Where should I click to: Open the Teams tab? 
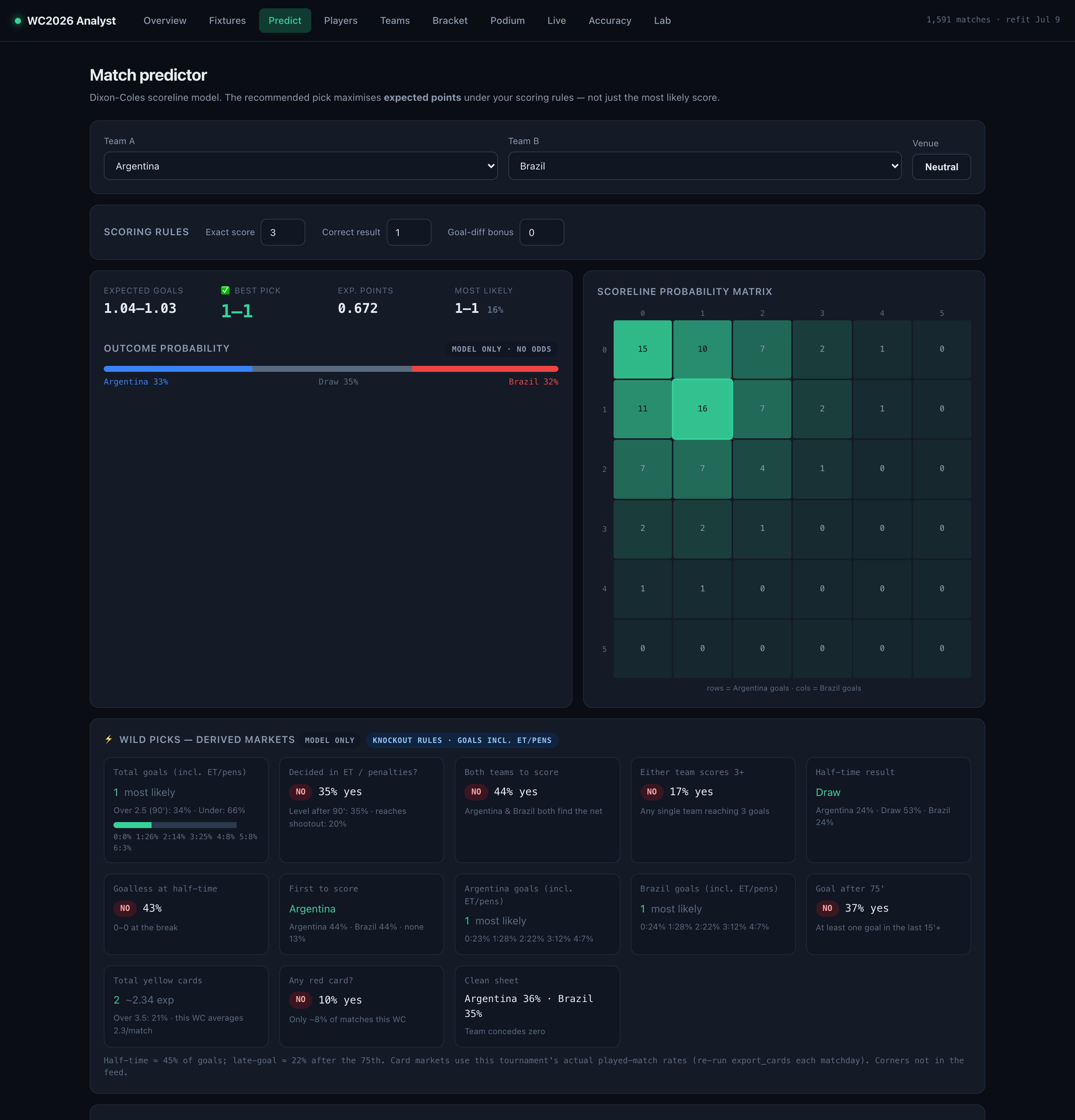pos(395,21)
